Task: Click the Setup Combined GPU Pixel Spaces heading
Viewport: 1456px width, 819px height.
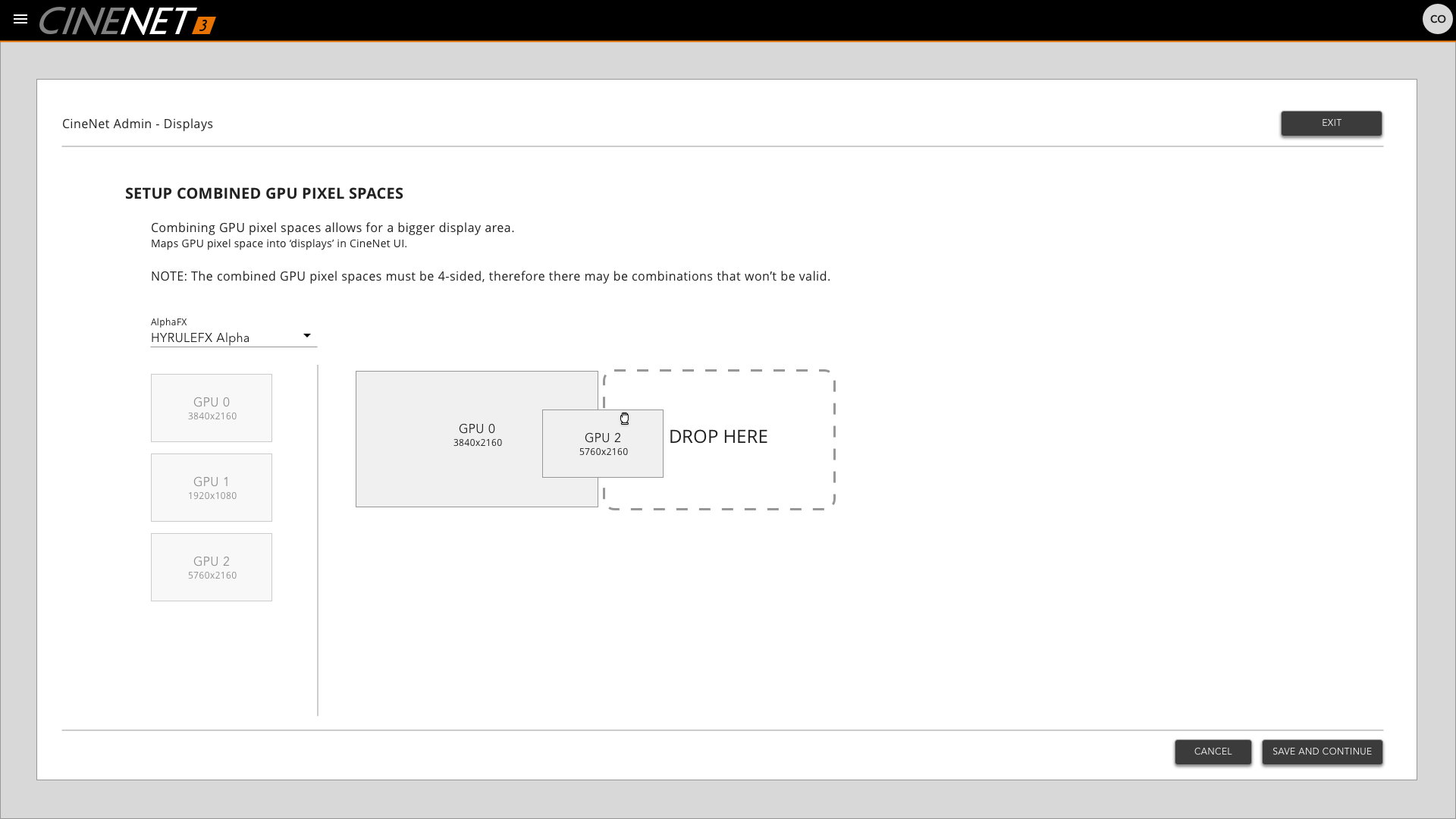Action: click(x=264, y=193)
